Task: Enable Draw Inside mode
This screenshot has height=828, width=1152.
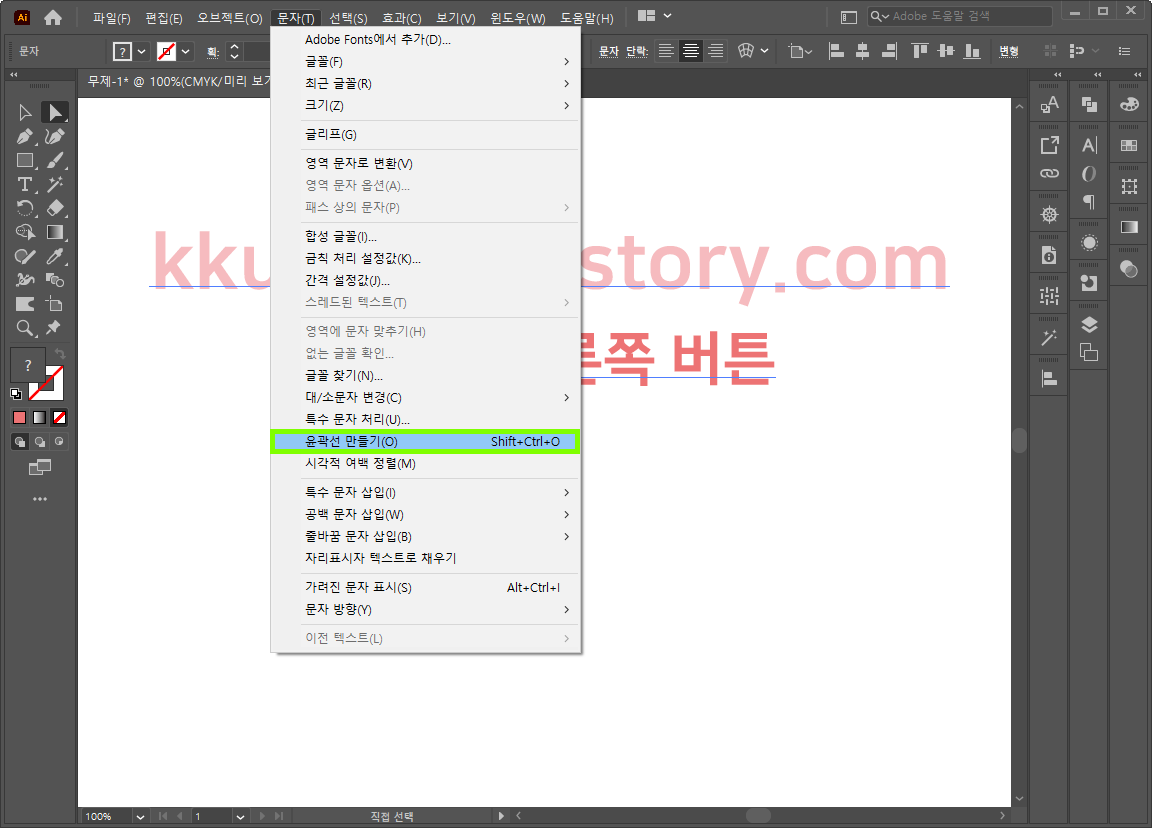Action: (x=60, y=442)
